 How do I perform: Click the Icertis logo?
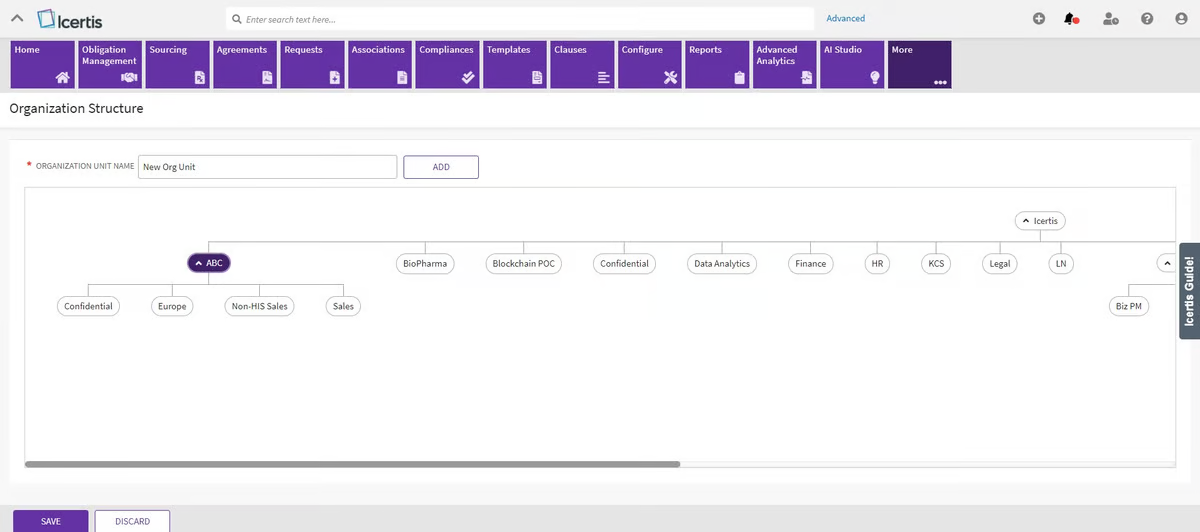click(68, 19)
